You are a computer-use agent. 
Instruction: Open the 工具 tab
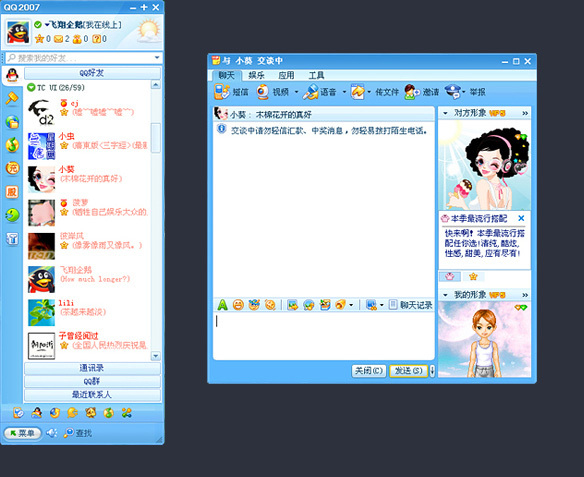pos(316,75)
